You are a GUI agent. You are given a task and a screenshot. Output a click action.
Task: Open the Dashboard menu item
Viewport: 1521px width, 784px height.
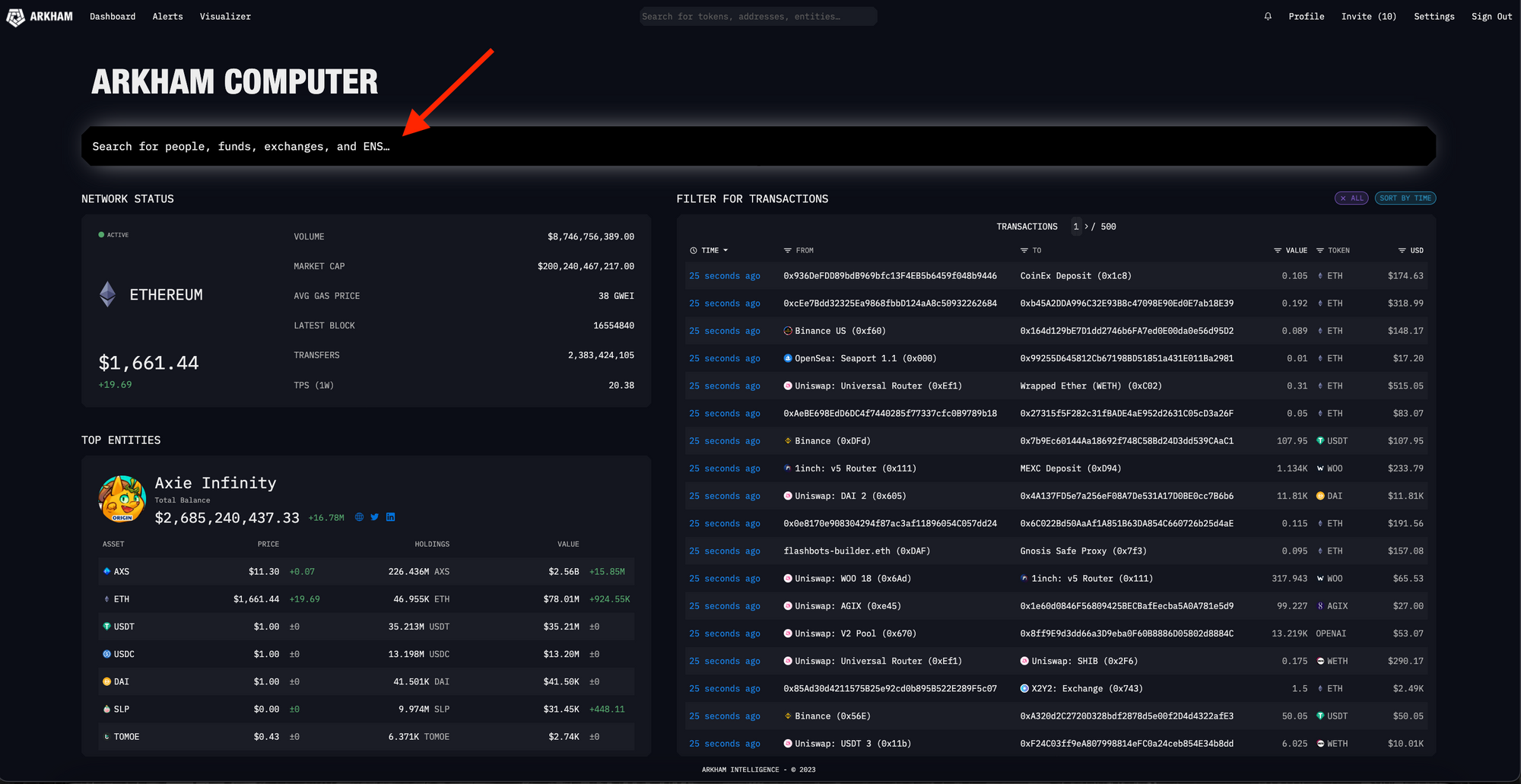[113, 17]
